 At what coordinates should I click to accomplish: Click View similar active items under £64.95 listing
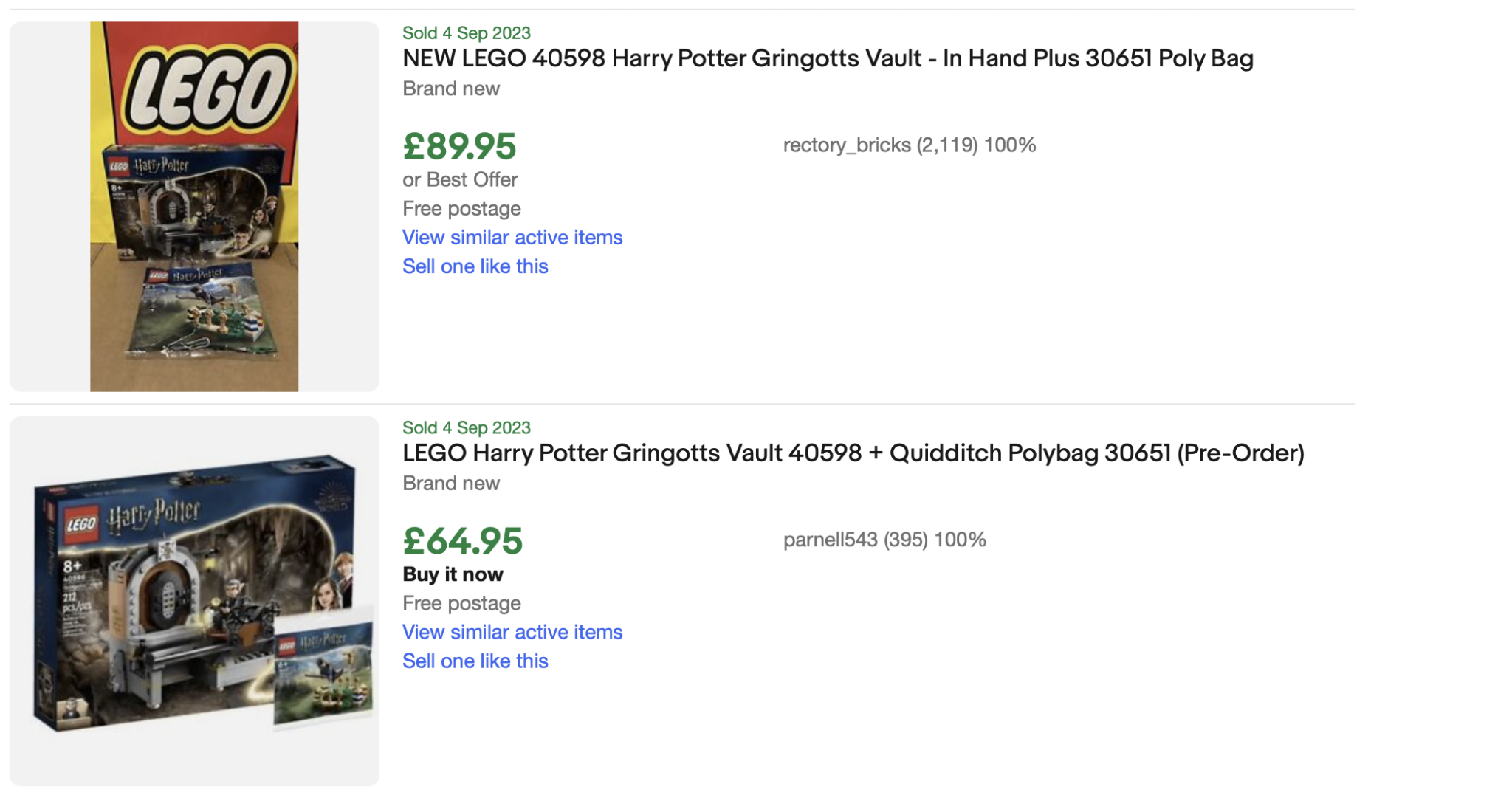(512, 632)
